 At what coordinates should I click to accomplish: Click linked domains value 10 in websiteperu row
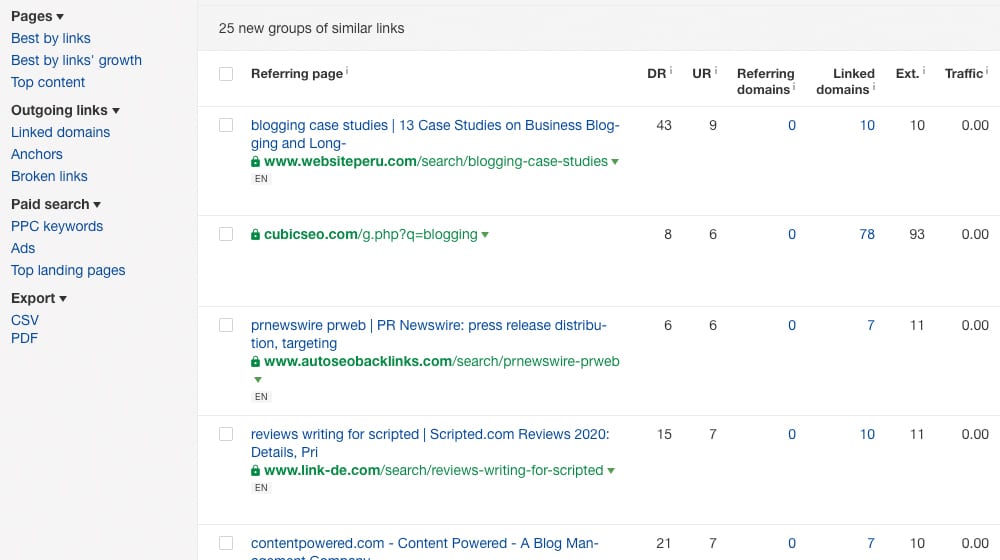[867, 125]
